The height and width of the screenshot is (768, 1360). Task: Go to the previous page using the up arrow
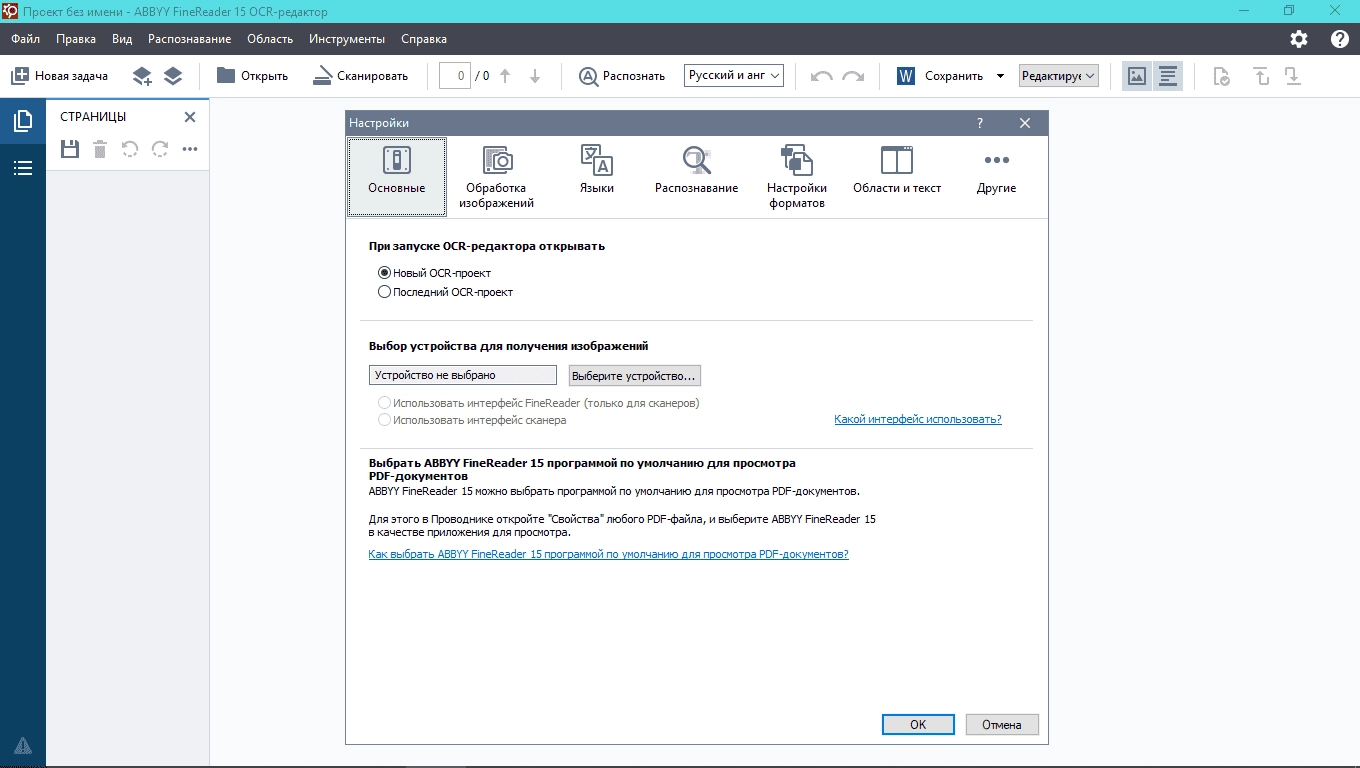(505, 76)
